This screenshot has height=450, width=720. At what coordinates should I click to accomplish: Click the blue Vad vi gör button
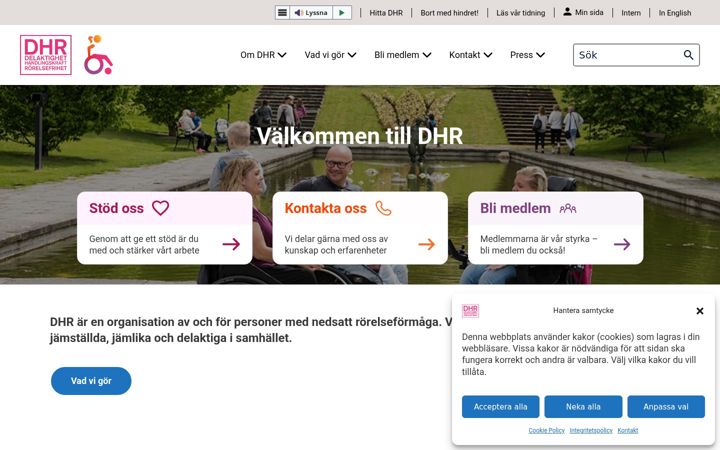click(91, 381)
